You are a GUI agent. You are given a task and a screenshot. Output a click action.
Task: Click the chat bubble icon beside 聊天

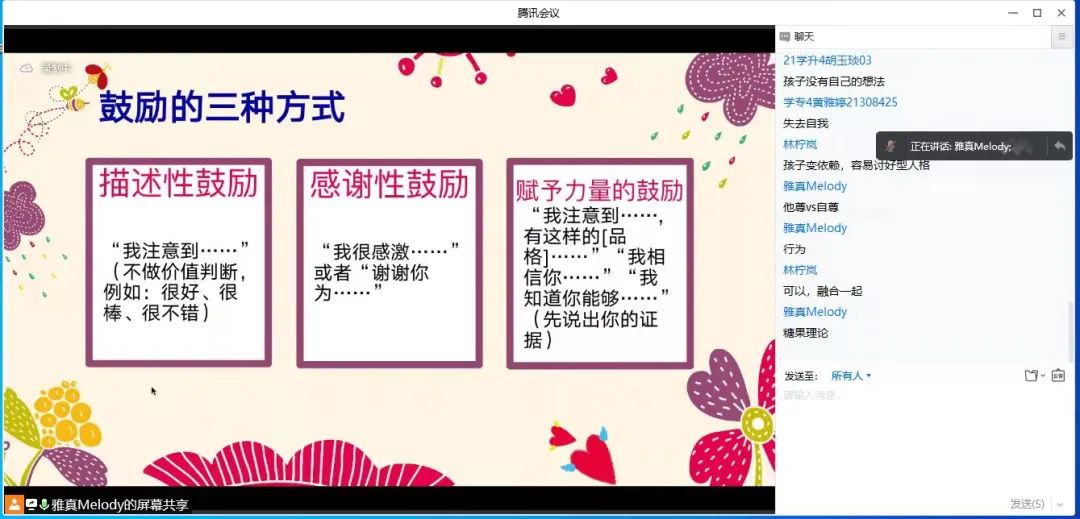pos(785,36)
